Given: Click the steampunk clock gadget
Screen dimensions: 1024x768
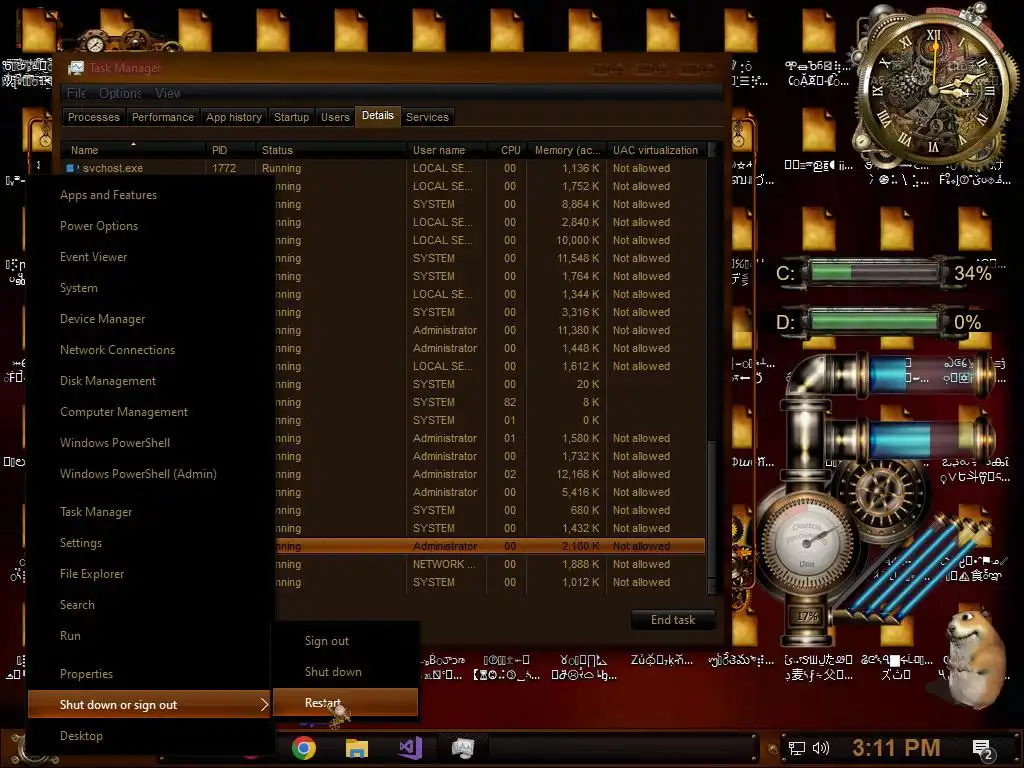Looking at the screenshot, I should 934,88.
